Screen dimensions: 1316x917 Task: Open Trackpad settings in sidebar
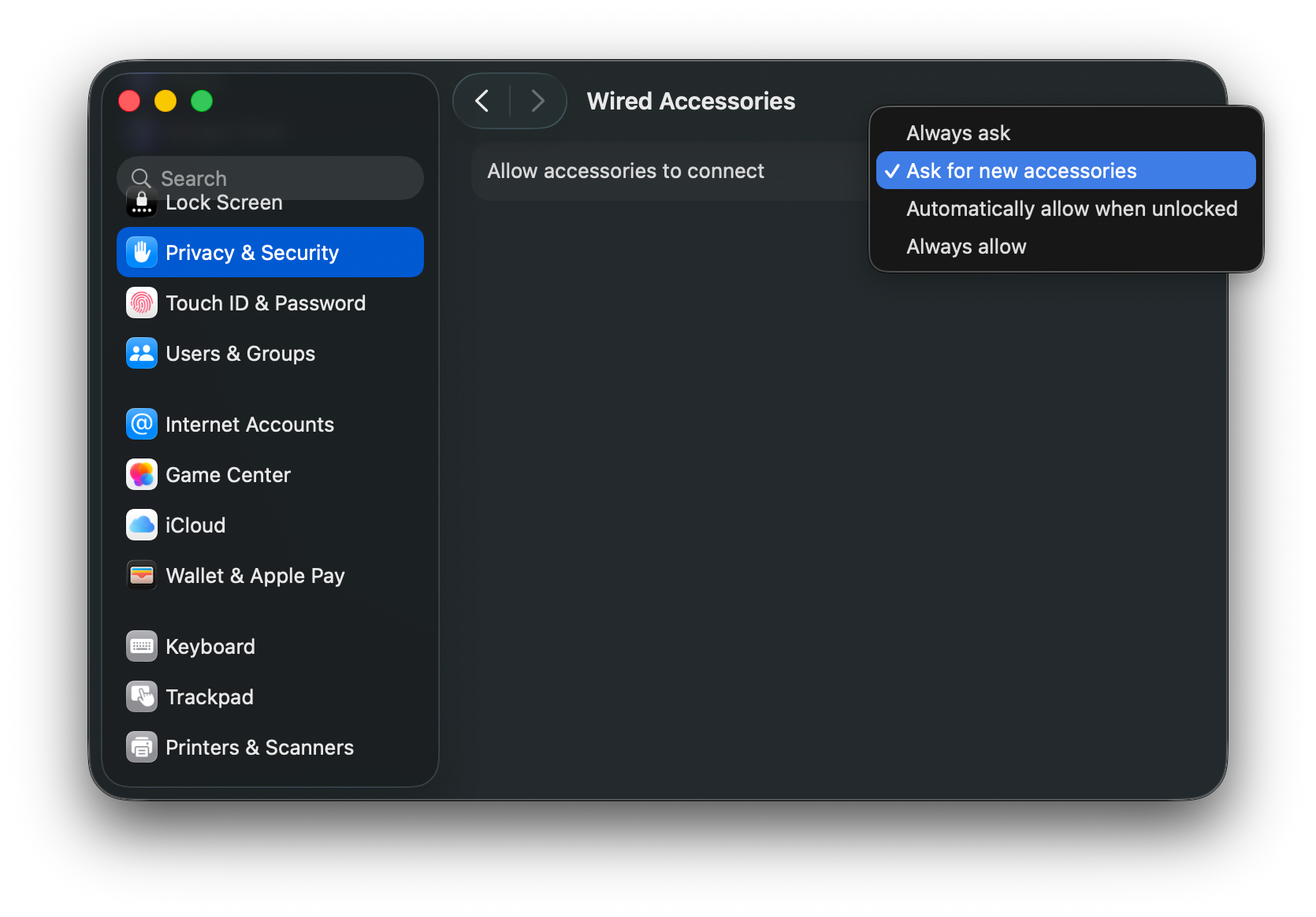(x=210, y=697)
